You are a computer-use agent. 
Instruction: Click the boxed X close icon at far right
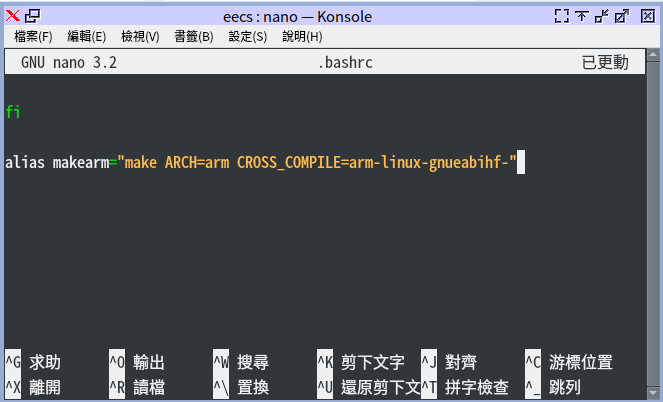[646, 15]
